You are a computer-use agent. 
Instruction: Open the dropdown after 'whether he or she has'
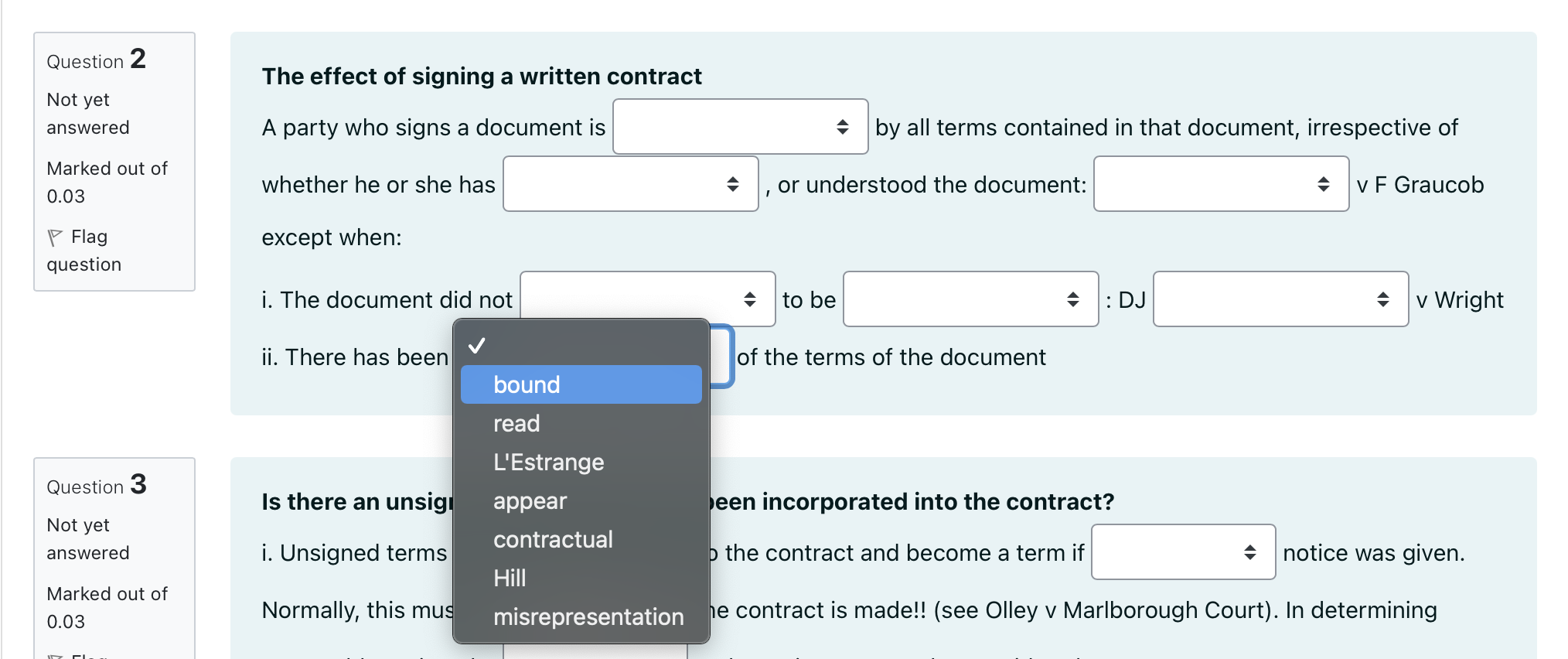coord(630,184)
